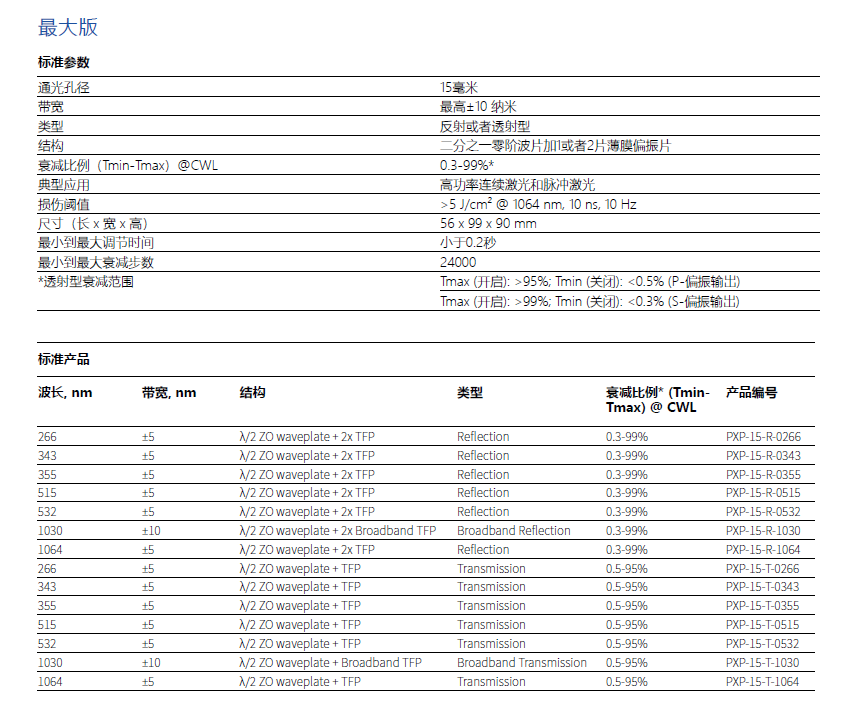Select the 标准参数 section title
This screenshot has width=848, height=711.
(63, 63)
